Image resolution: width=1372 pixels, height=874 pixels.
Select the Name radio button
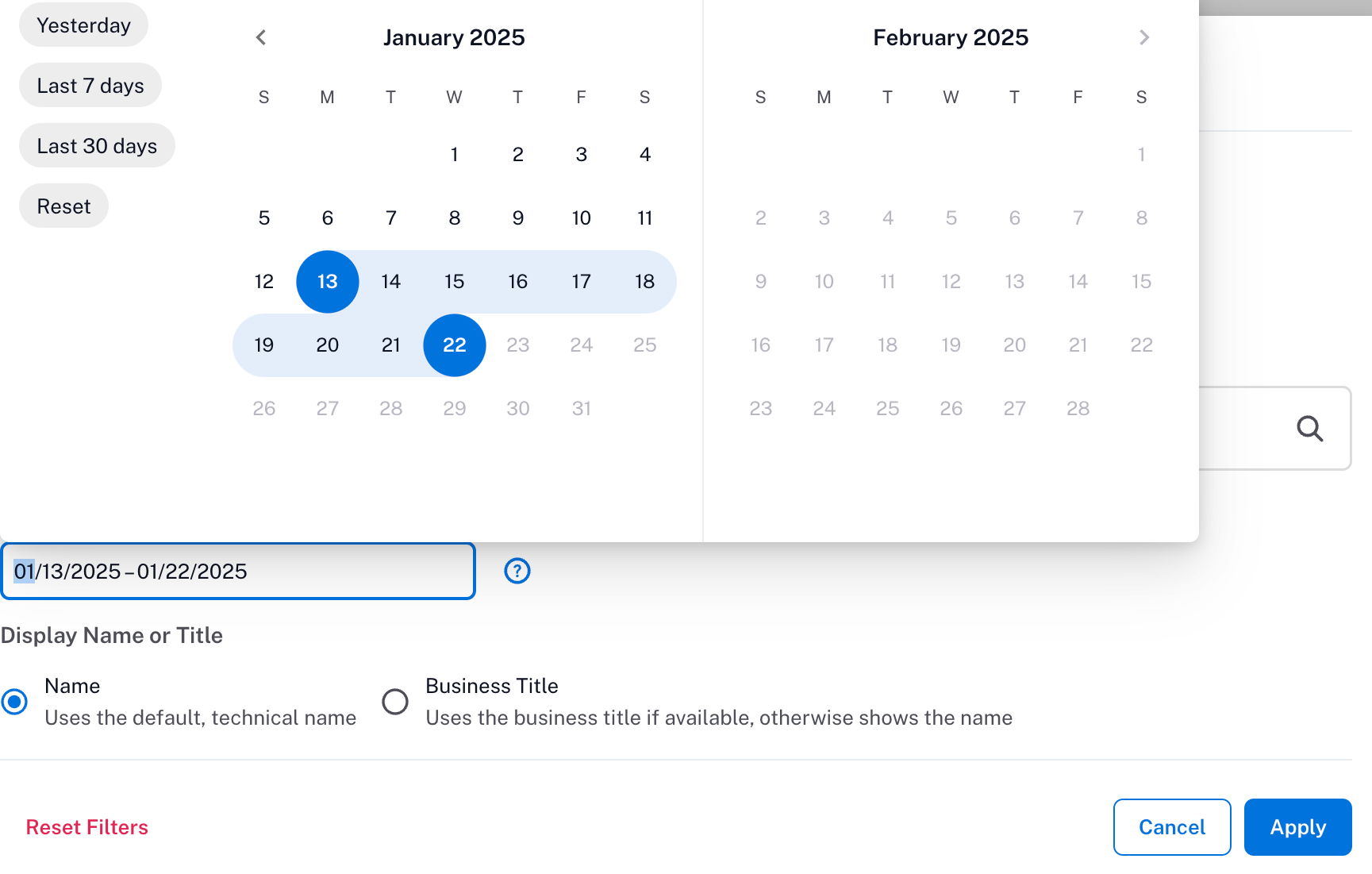coord(15,702)
